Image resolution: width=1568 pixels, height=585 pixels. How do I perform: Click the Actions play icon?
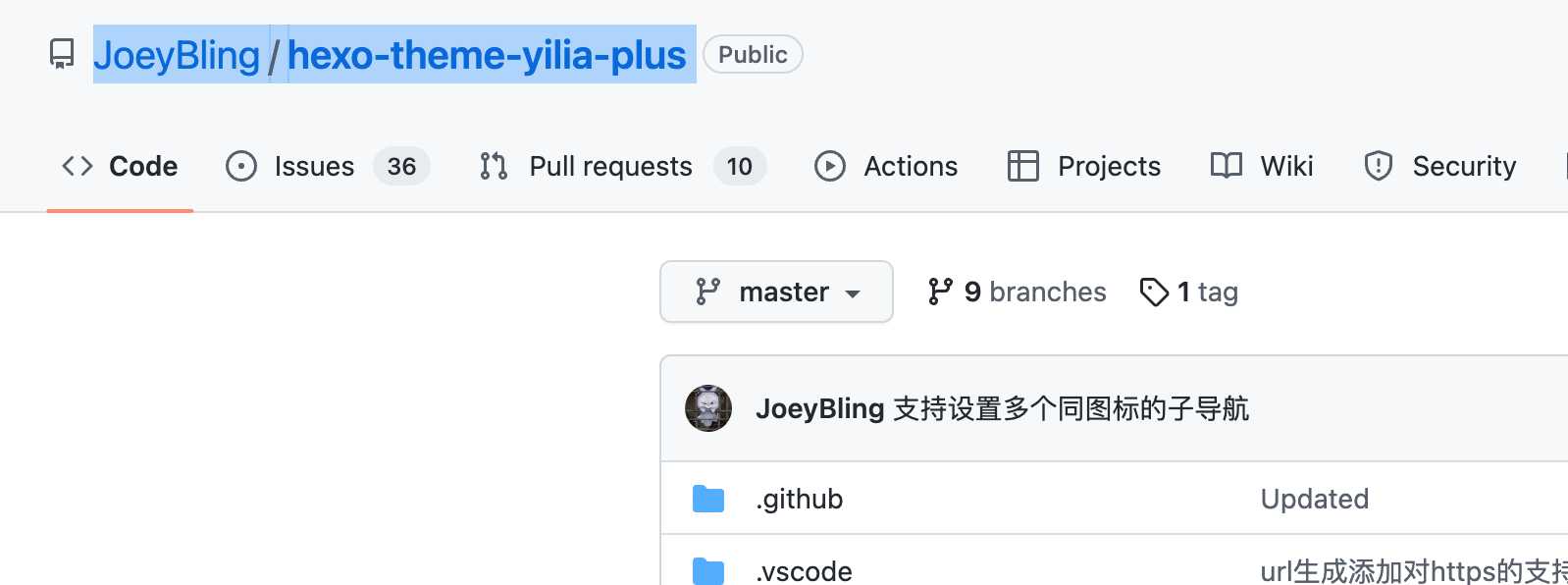(x=830, y=166)
